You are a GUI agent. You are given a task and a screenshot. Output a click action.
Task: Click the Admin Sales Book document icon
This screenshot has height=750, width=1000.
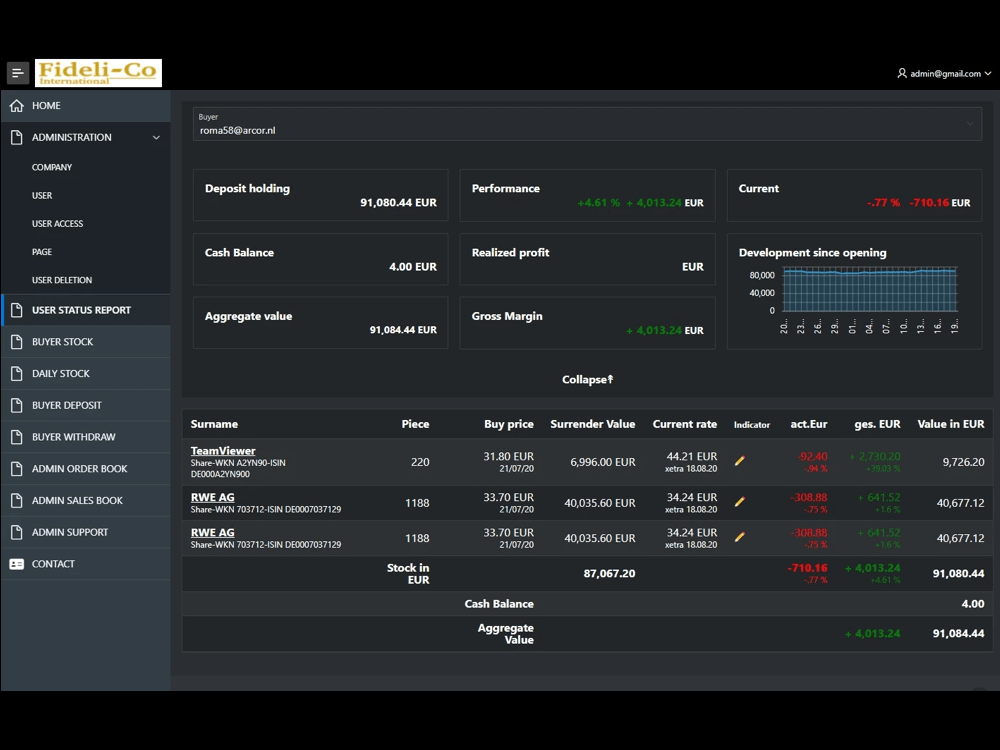[x=17, y=501]
